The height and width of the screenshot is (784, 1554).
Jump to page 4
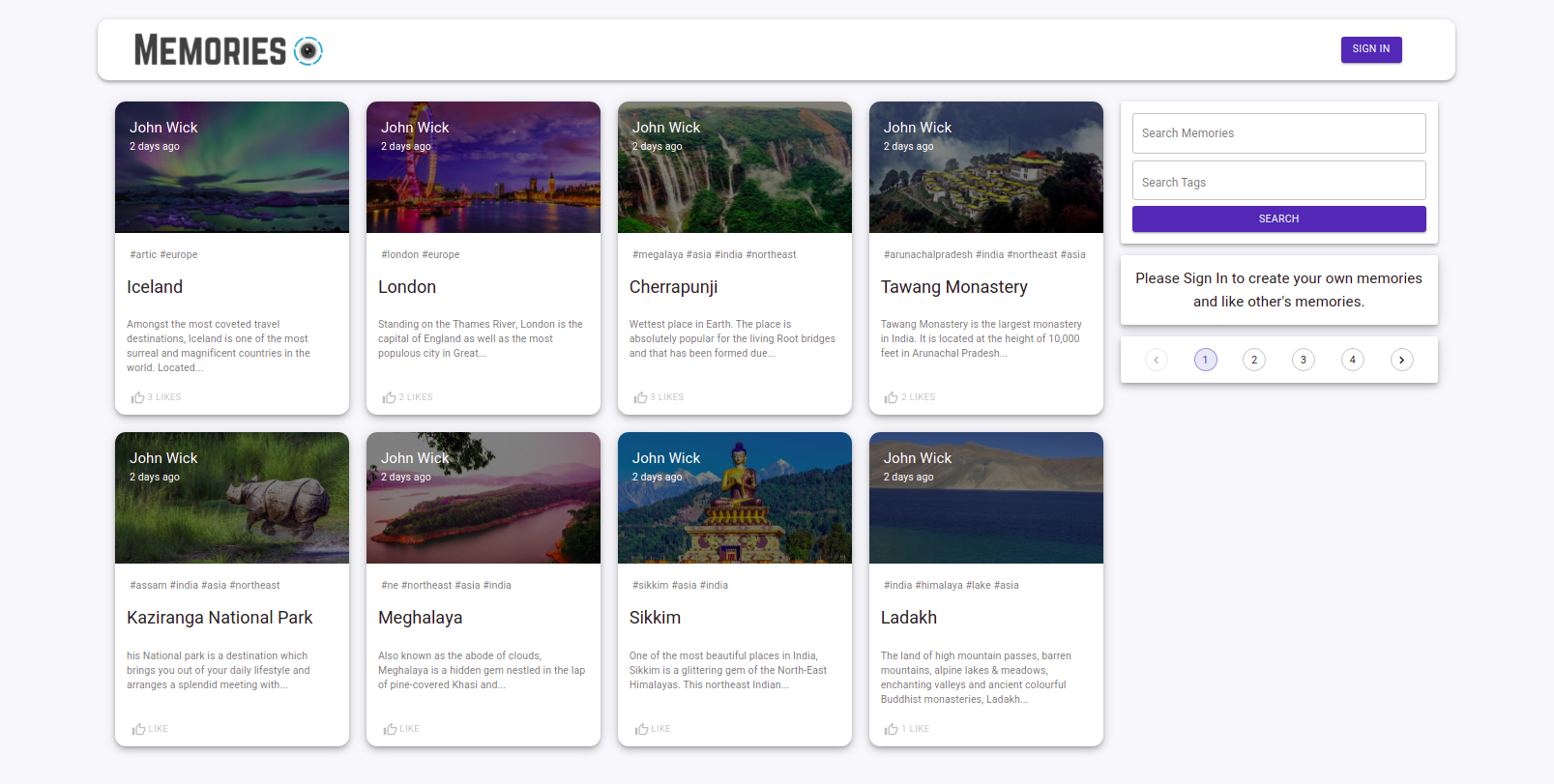pyautogui.click(x=1353, y=360)
